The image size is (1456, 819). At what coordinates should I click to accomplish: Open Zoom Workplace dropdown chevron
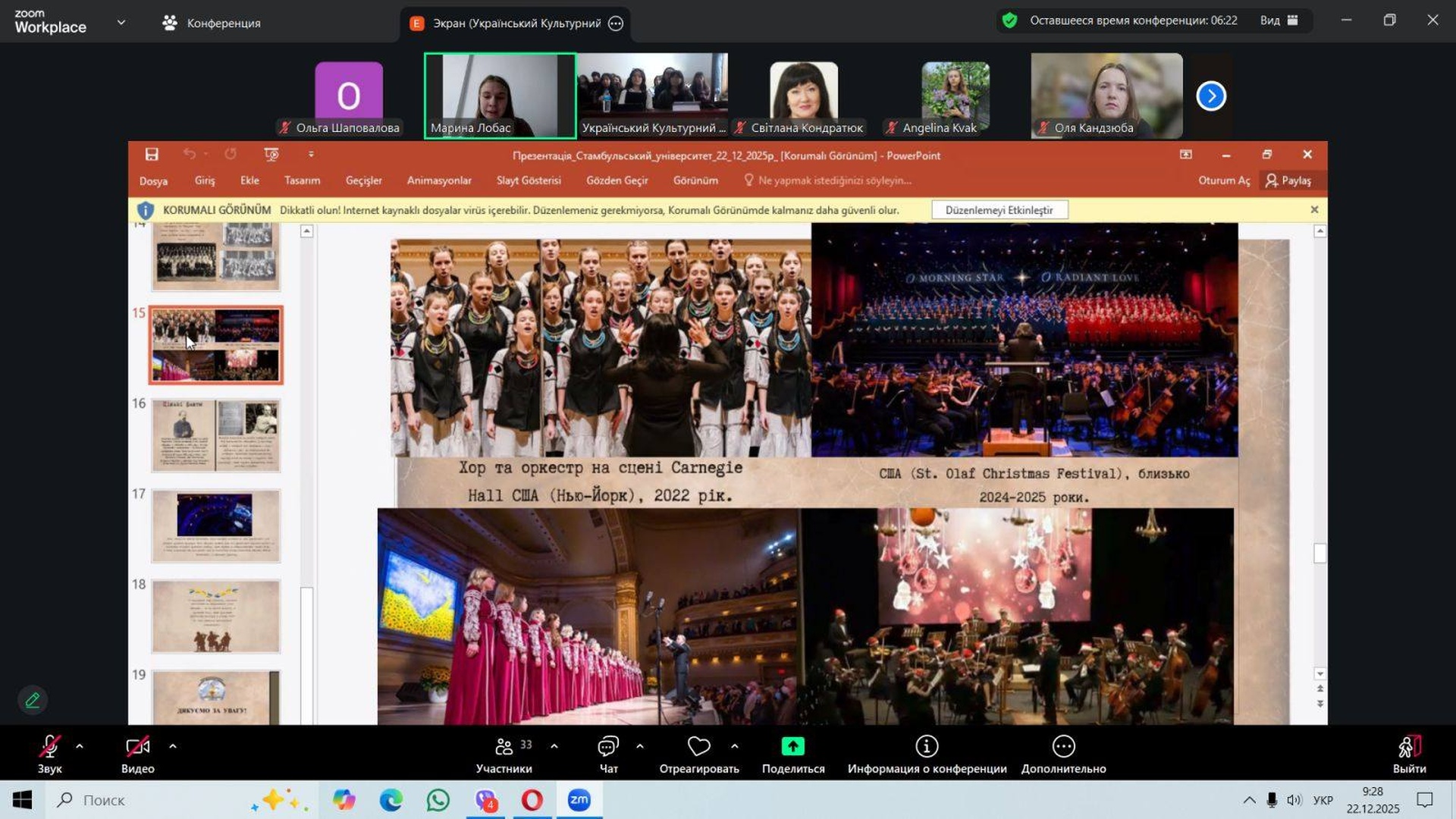(121, 23)
